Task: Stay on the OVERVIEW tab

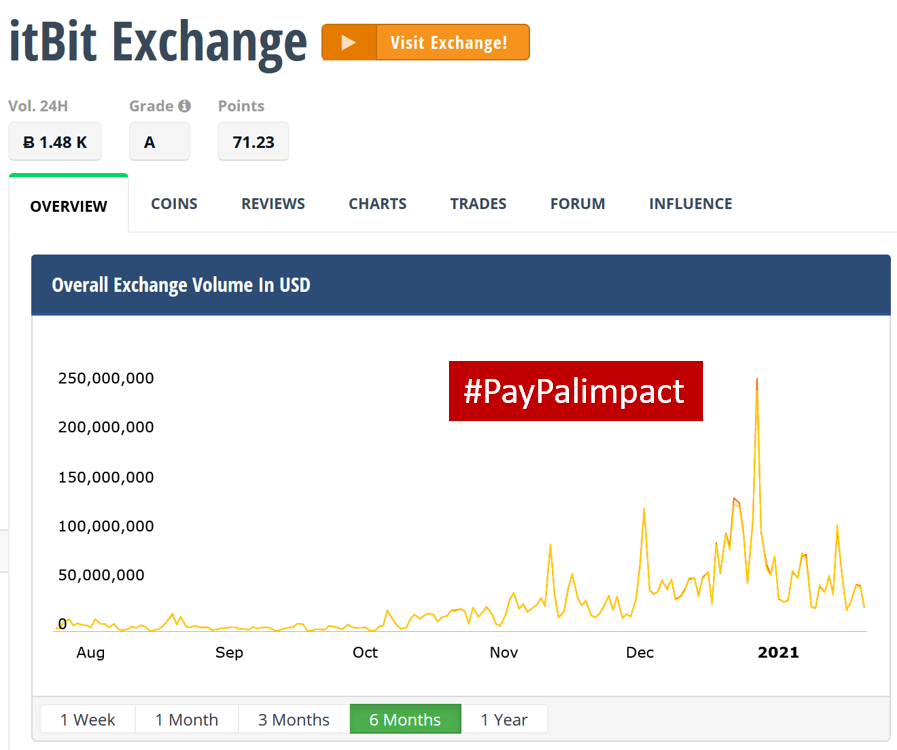Action: 68,206
